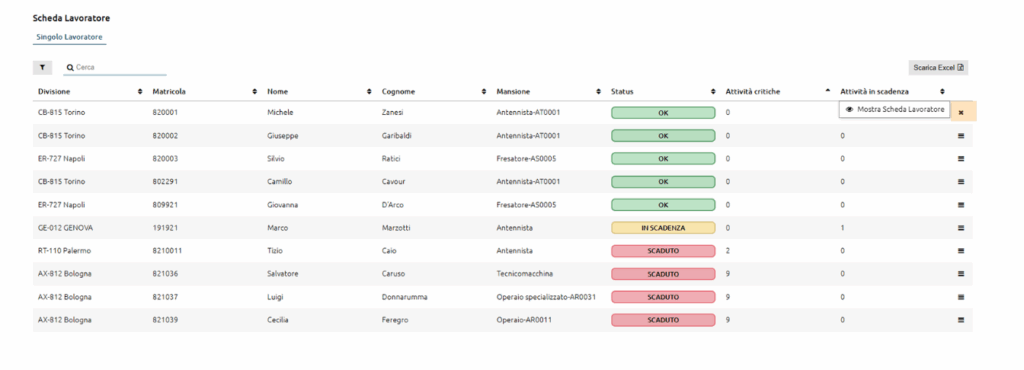The image size is (1024, 370).
Task: Click the yellow IN SCADENZA status badge
Action: (x=663, y=228)
